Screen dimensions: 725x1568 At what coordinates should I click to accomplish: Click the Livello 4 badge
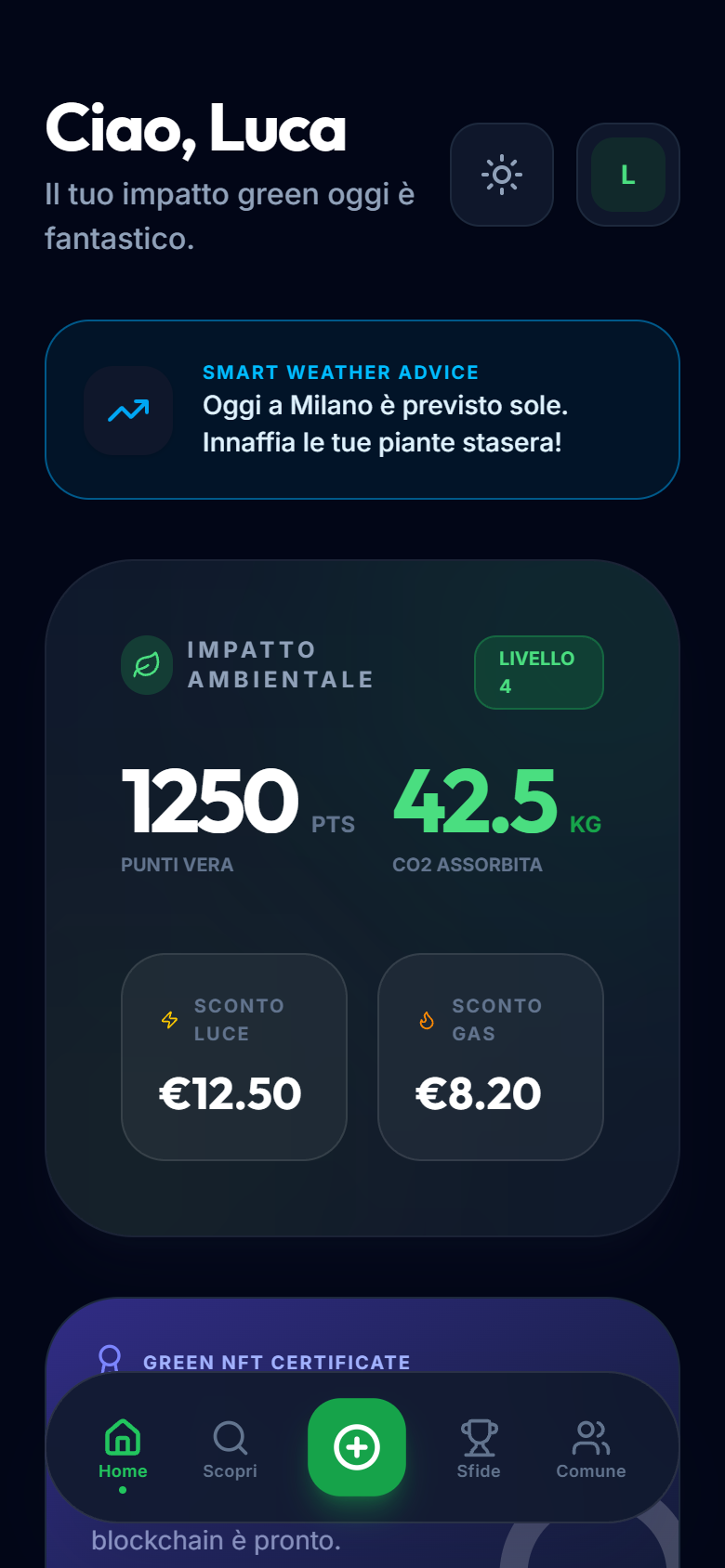pyautogui.click(x=539, y=673)
